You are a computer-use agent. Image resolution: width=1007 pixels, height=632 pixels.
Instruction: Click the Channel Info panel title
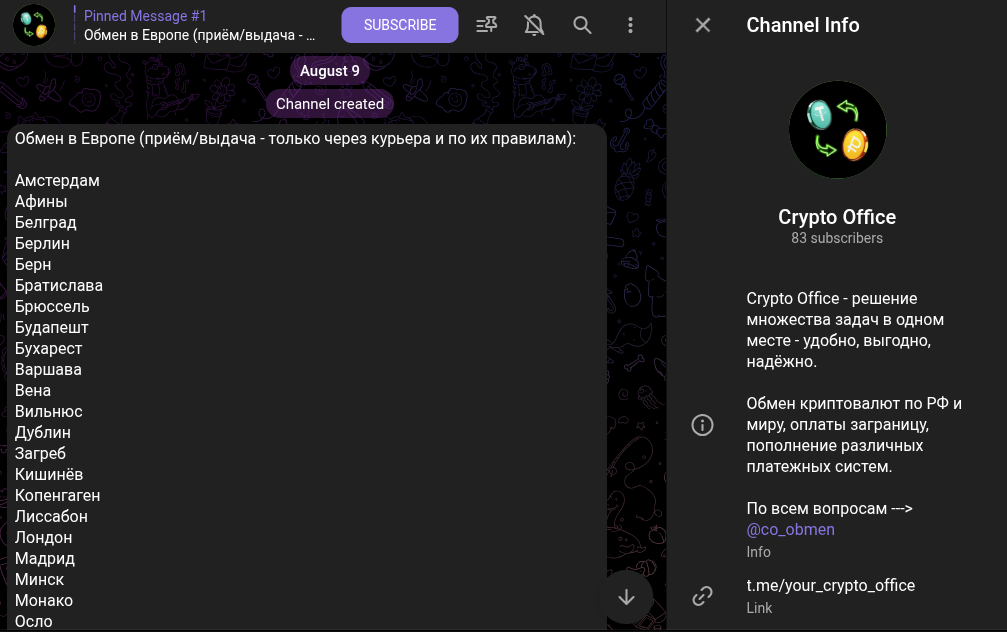click(x=802, y=25)
